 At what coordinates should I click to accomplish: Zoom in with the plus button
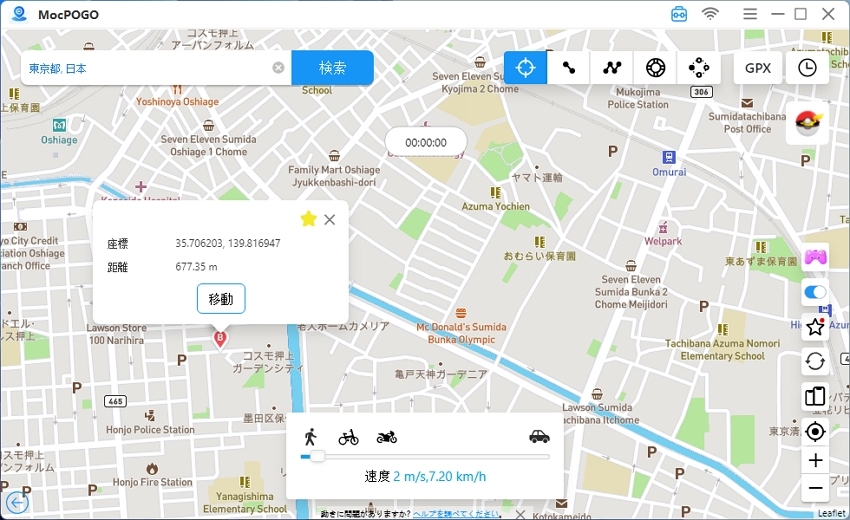[x=815, y=460]
